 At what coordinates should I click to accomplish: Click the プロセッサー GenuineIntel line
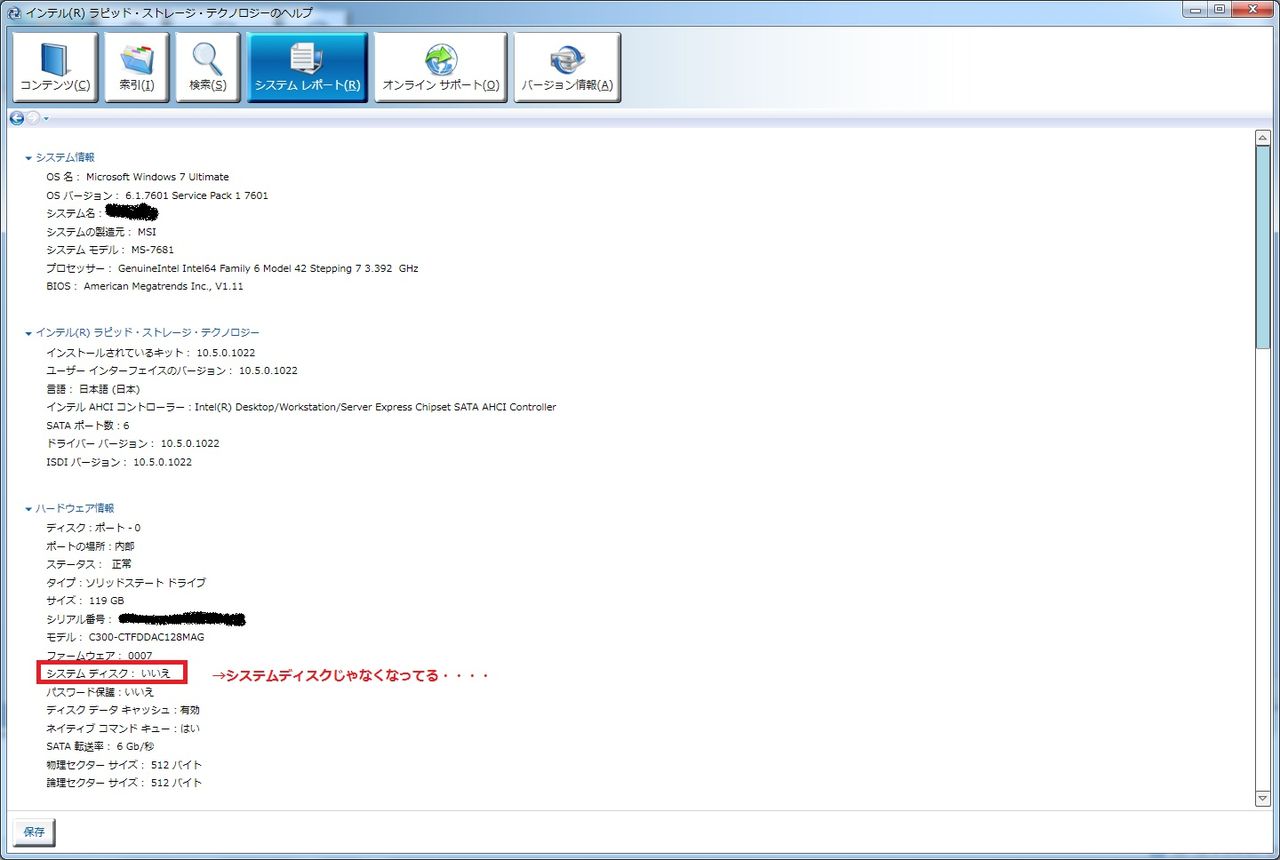click(x=232, y=269)
